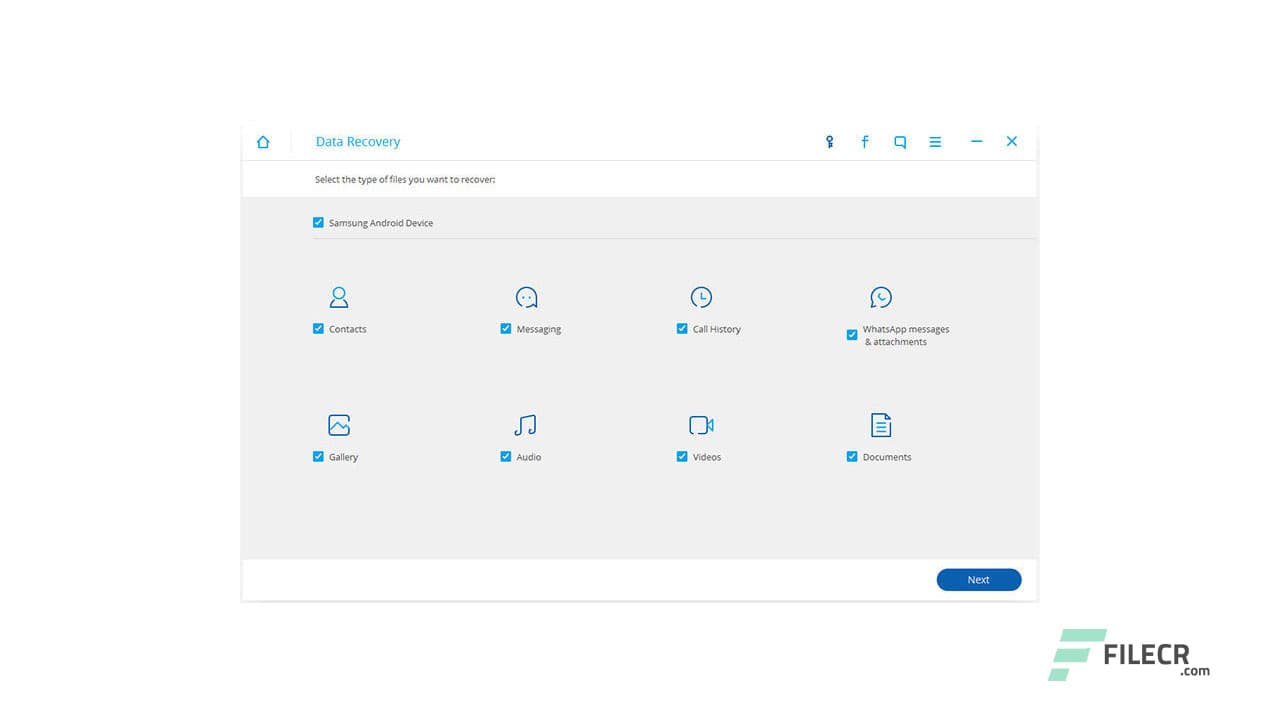Toggle the WhatsApp messages & attachments checkbox
This screenshot has width=1280, height=720.
851,334
